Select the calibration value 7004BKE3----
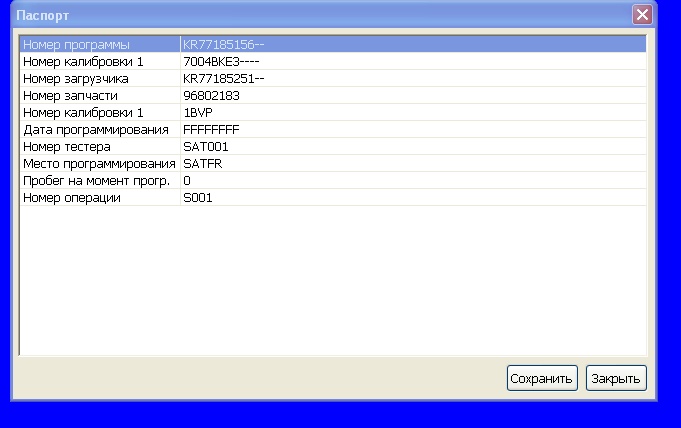The image size is (681, 428). (x=221, y=62)
